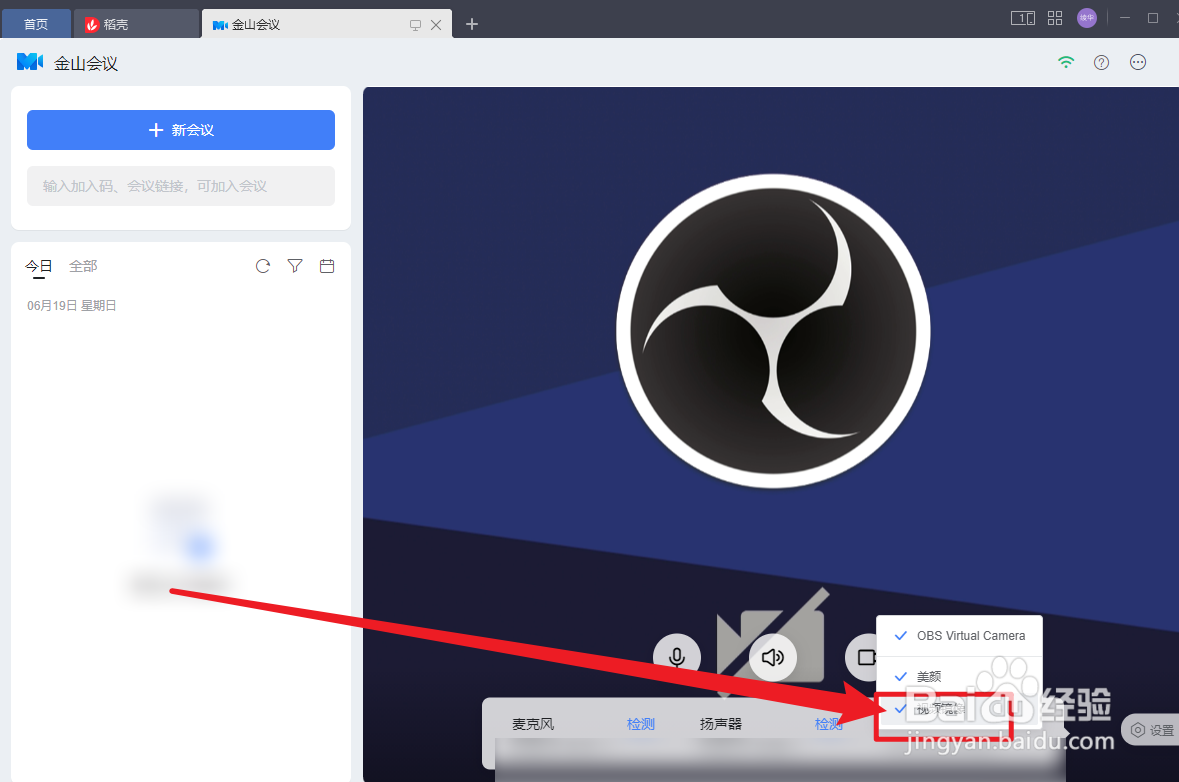1179x782 pixels.
Task: Open the calendar icon in meeting list
Action: click(327, 266)
